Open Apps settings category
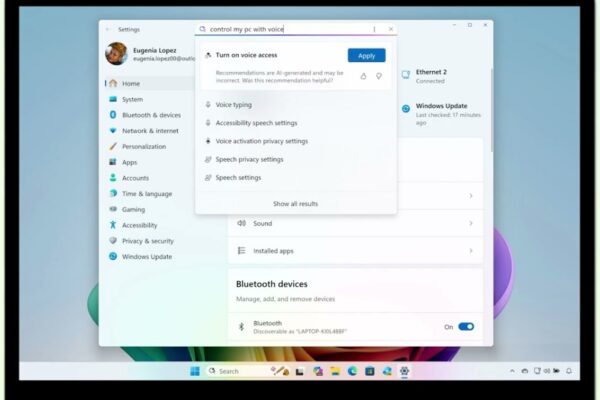This screenshot has width=600, height=400. [x=149, y=162]
